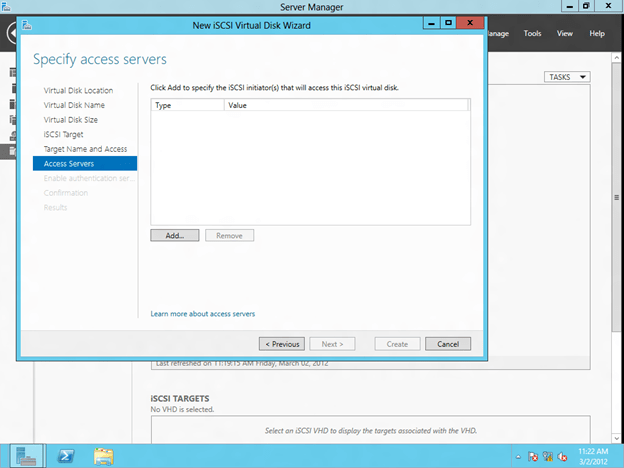Viewport: 624px width, 468px height.
Task: Expand the TASKS dropdown
Action: pyautogui.click(x=567, y=77)
